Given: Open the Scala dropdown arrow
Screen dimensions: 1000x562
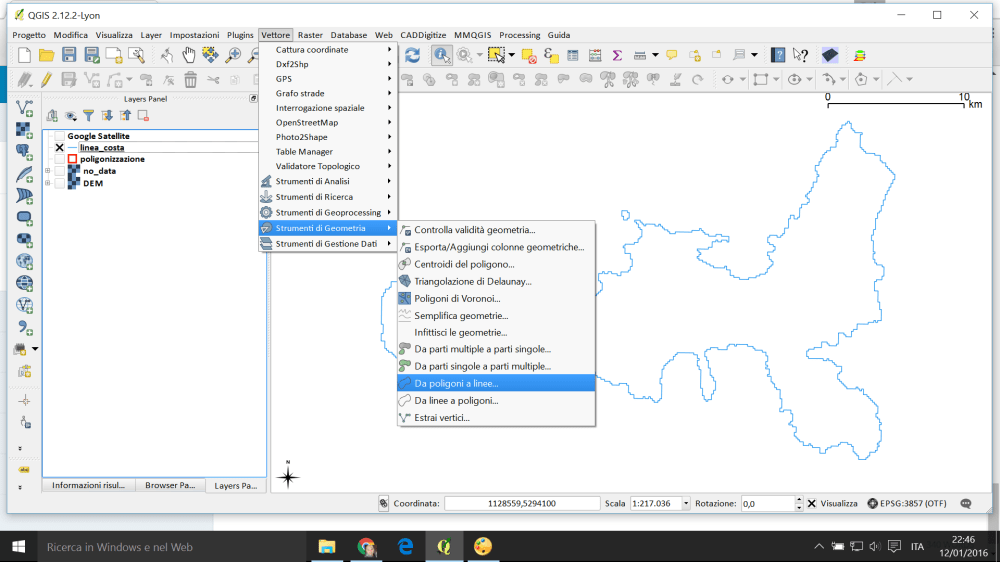Looking at the screenshot, I should (x=691, y=504).
